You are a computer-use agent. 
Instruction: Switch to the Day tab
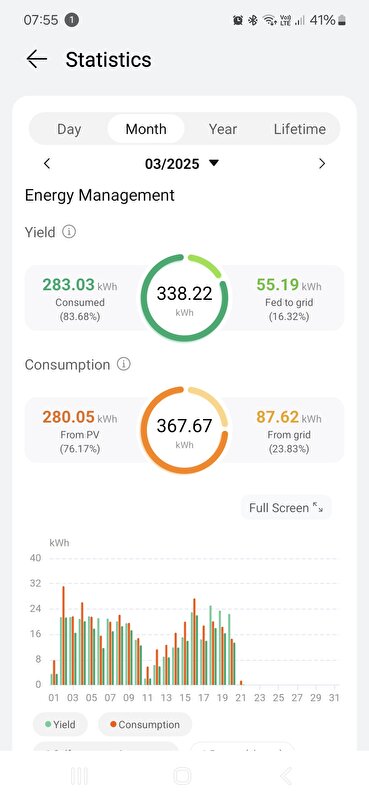coord(69,129)
